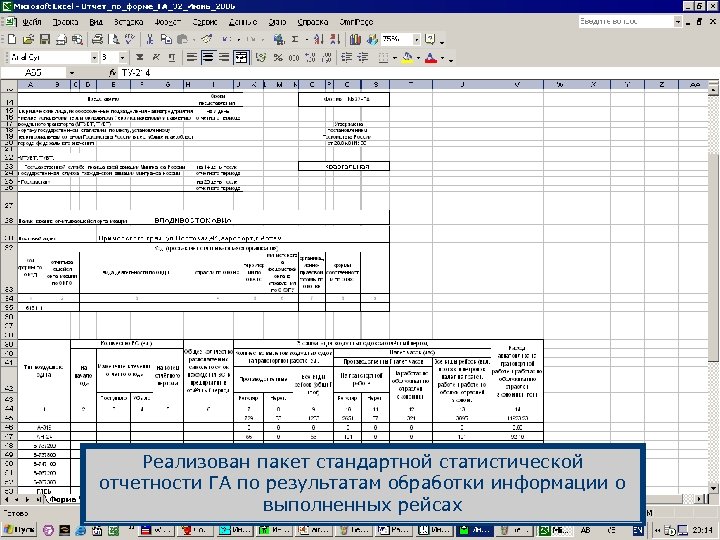This screenshot has height=540, width=720.
Task: Switch to the Форма sheet tab
Action: 65,499
